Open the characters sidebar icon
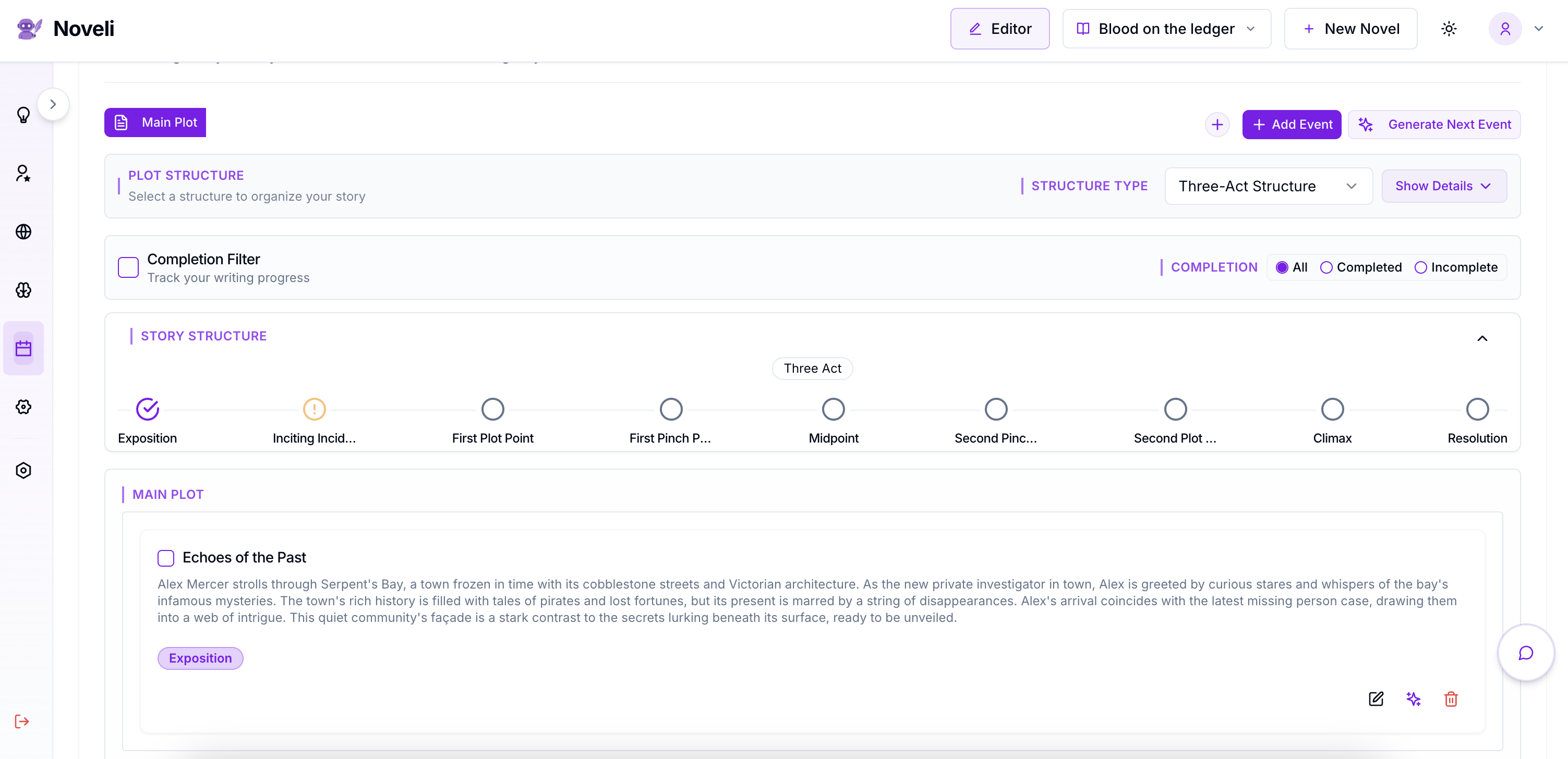The height and width of the screenshot is (759, 1568). 23,173
